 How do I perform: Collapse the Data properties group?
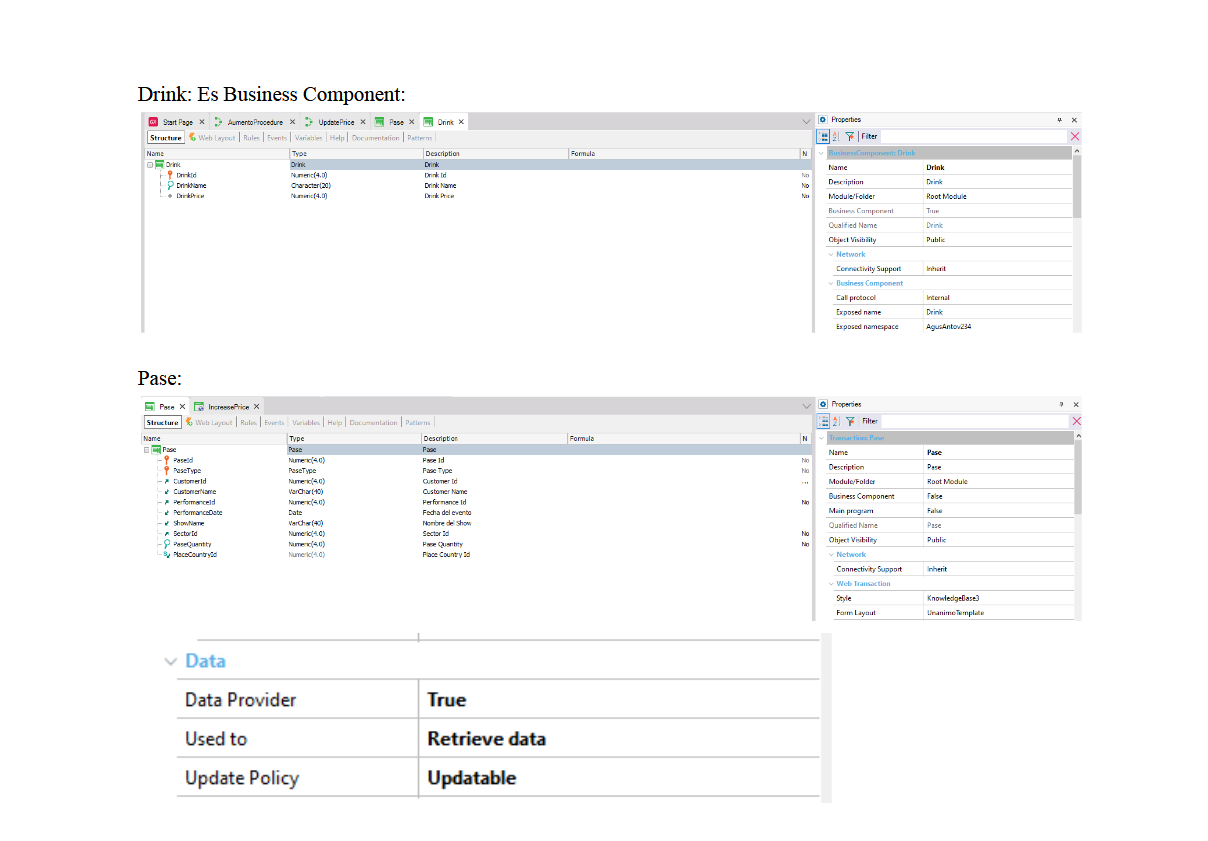(171, 662)
